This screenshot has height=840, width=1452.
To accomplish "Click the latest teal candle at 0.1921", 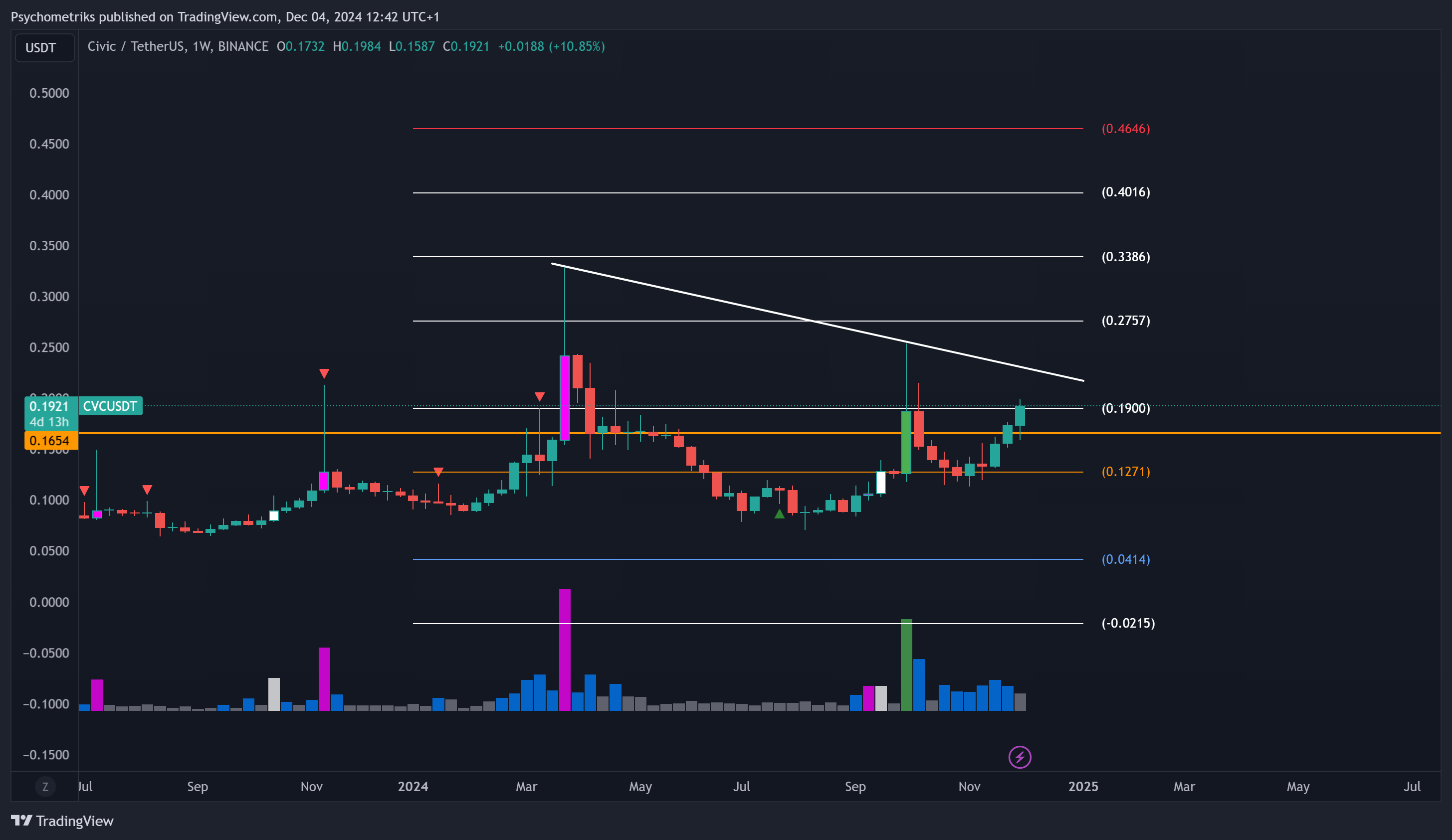I will [x=1020, y=416].
